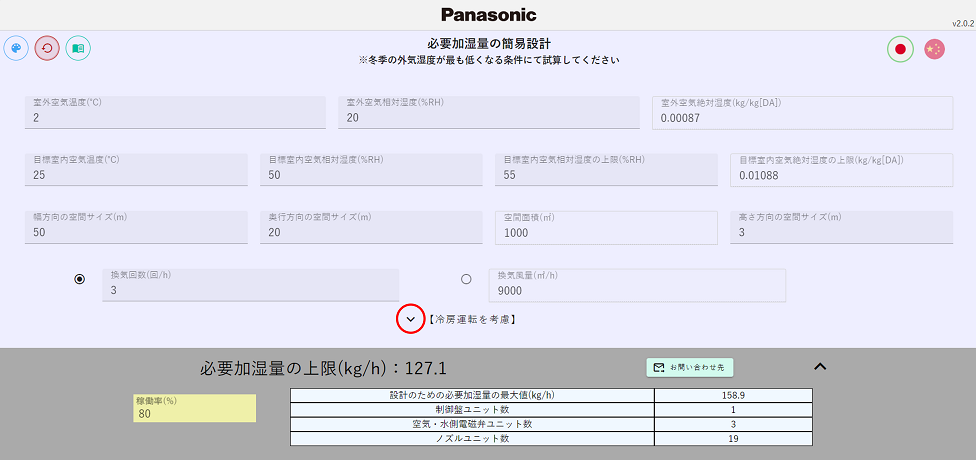Screen dimensions: 976x460
Task: Click the 室外空気温度 input field
Action: tap(175, 117)
